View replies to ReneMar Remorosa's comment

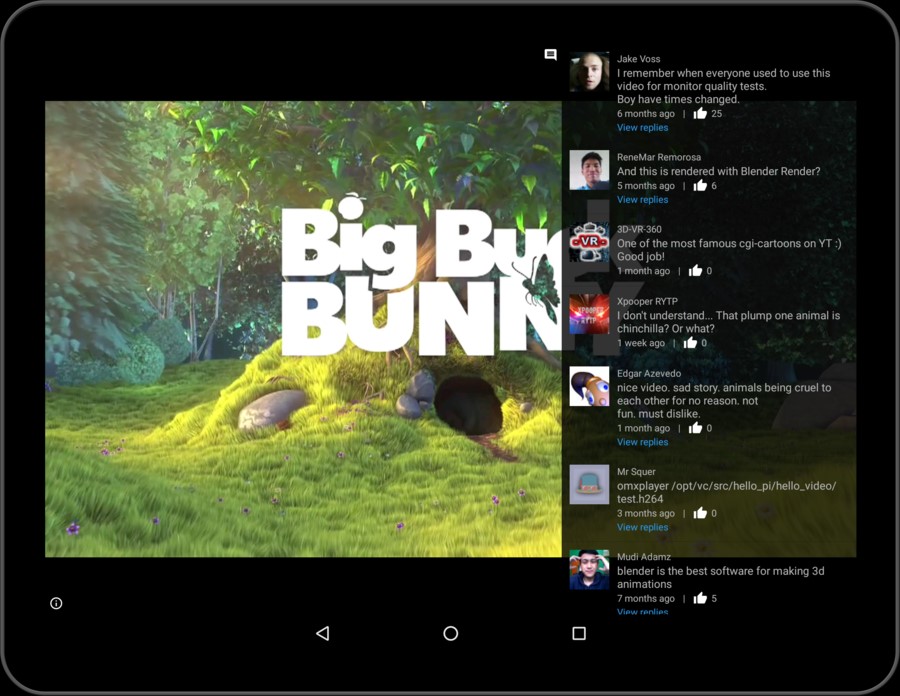click(x=642, y=200)
